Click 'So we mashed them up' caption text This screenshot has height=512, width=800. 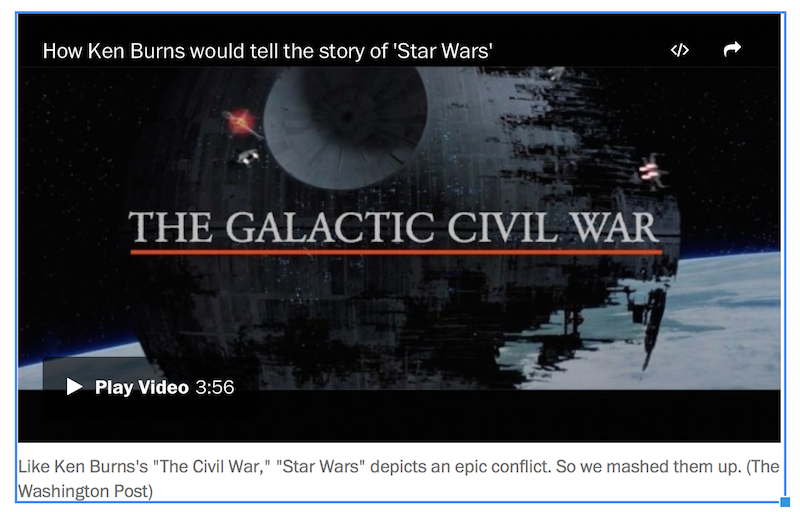coord(648,467)
